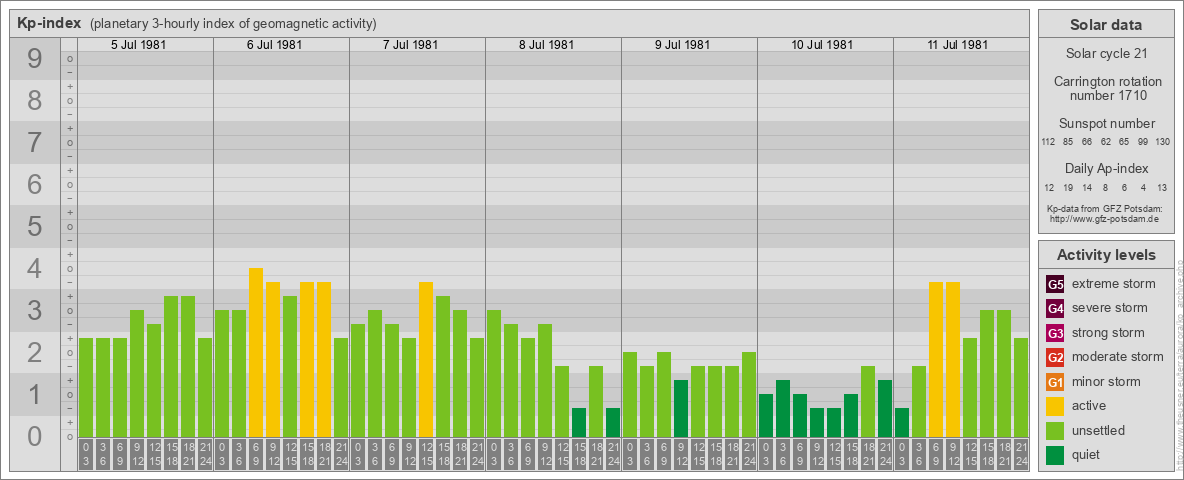Click the '0 3' time label under 5 Jul 1981

(86, 455)
